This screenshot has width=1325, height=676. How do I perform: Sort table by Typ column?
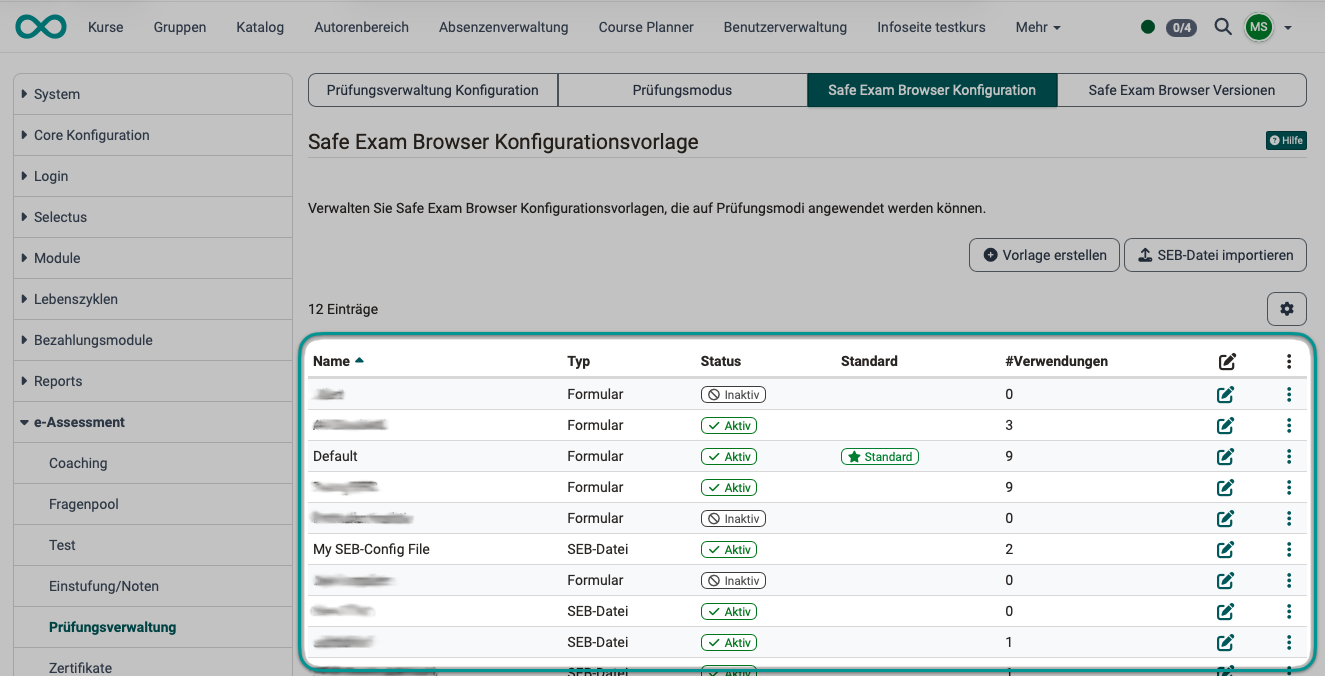click(579, 361)
